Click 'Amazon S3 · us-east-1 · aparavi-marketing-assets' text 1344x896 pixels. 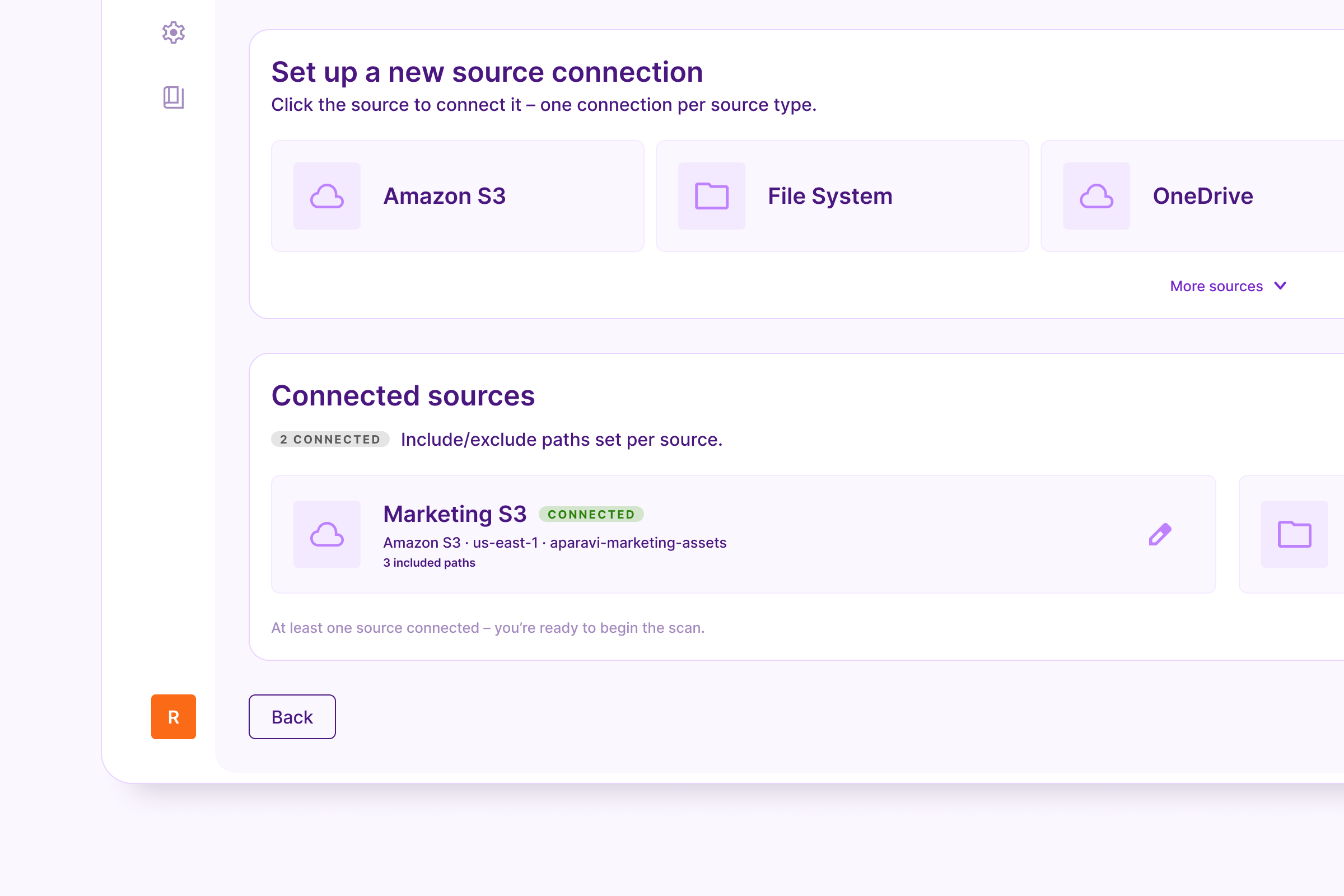pos(555,542)
